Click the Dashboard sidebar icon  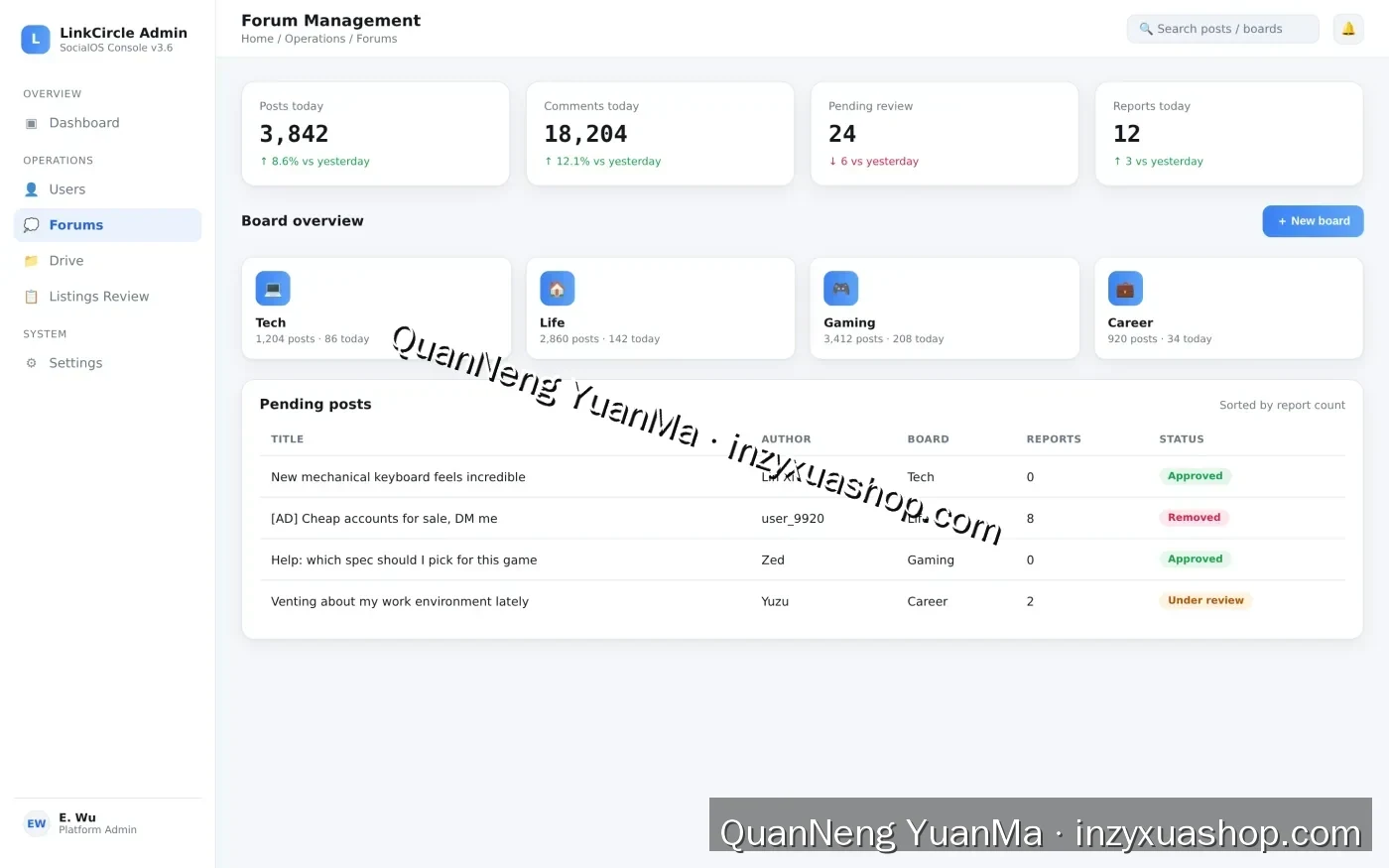31,123
